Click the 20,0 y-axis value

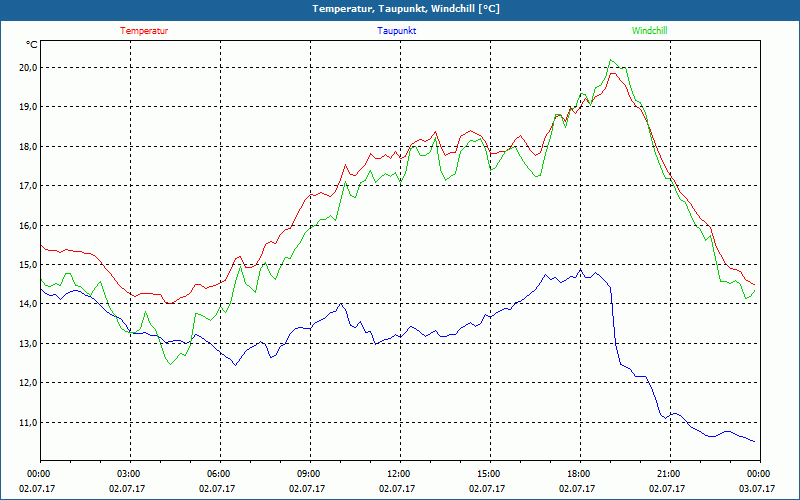(29, 67)
